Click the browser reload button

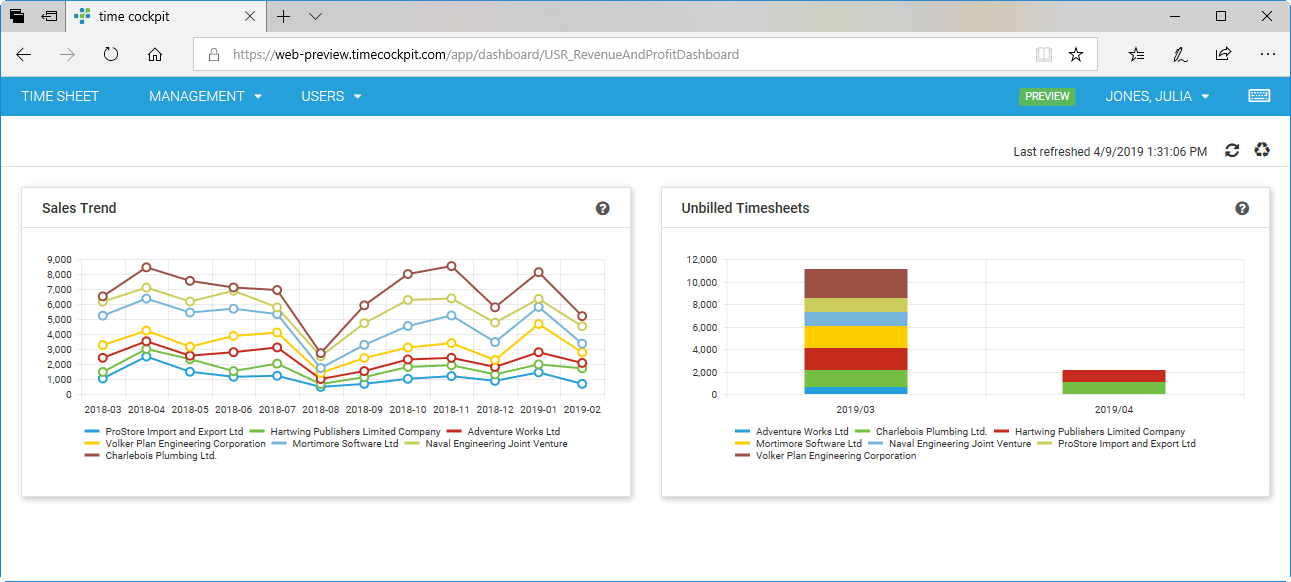point(111,54)
